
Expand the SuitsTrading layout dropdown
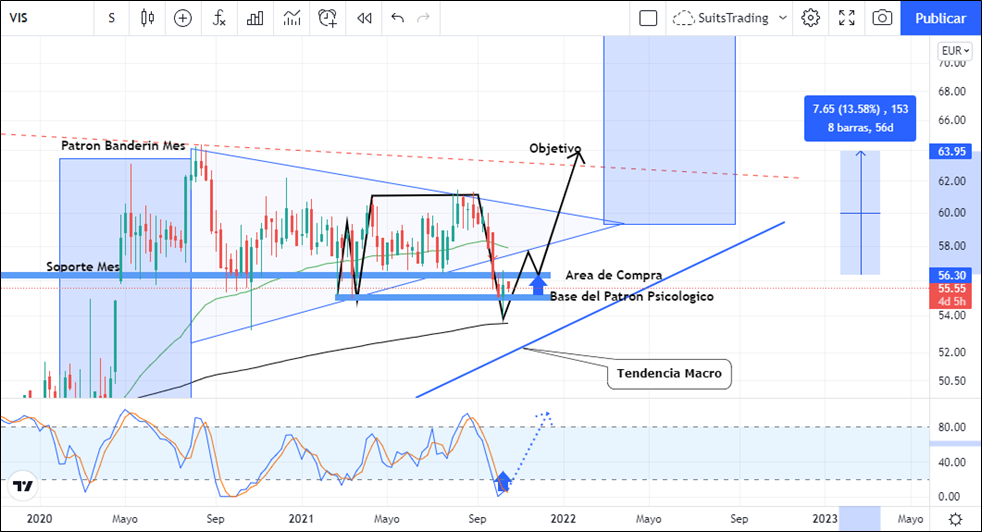point(782,18)
